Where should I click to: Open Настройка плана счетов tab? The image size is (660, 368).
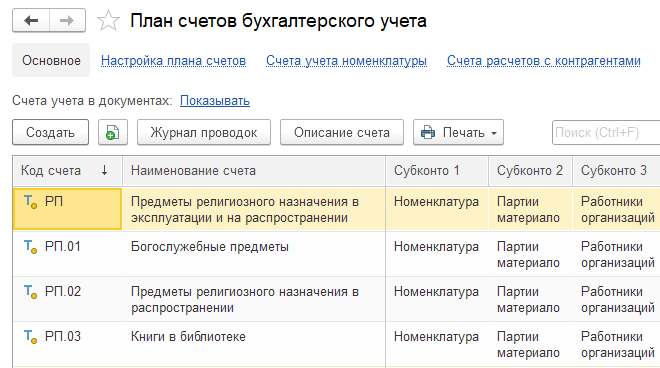[173, 61]
